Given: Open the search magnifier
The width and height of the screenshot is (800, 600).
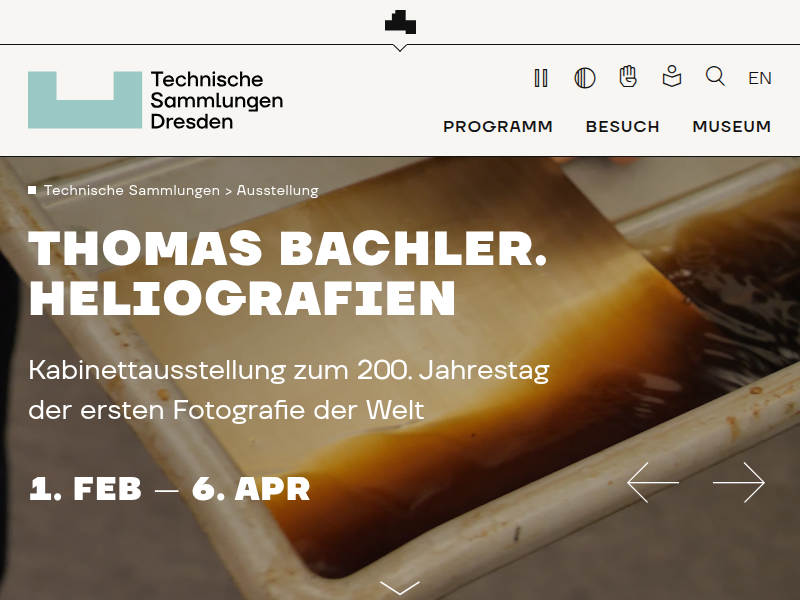Looking at the screenshot, I should pos(715,77).
